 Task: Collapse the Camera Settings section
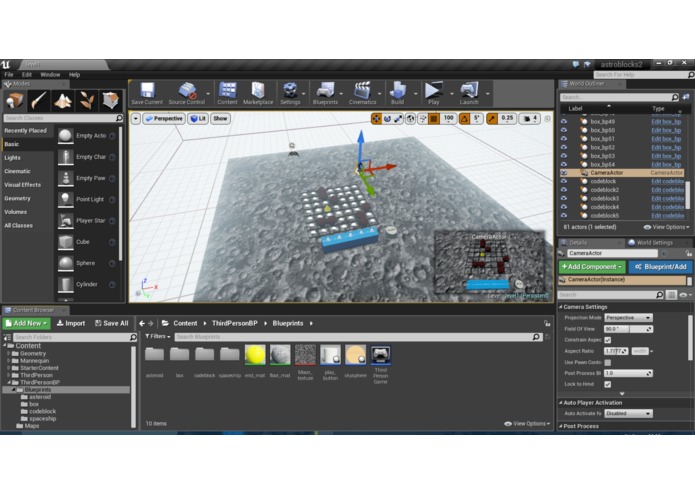tap(561, 307)
